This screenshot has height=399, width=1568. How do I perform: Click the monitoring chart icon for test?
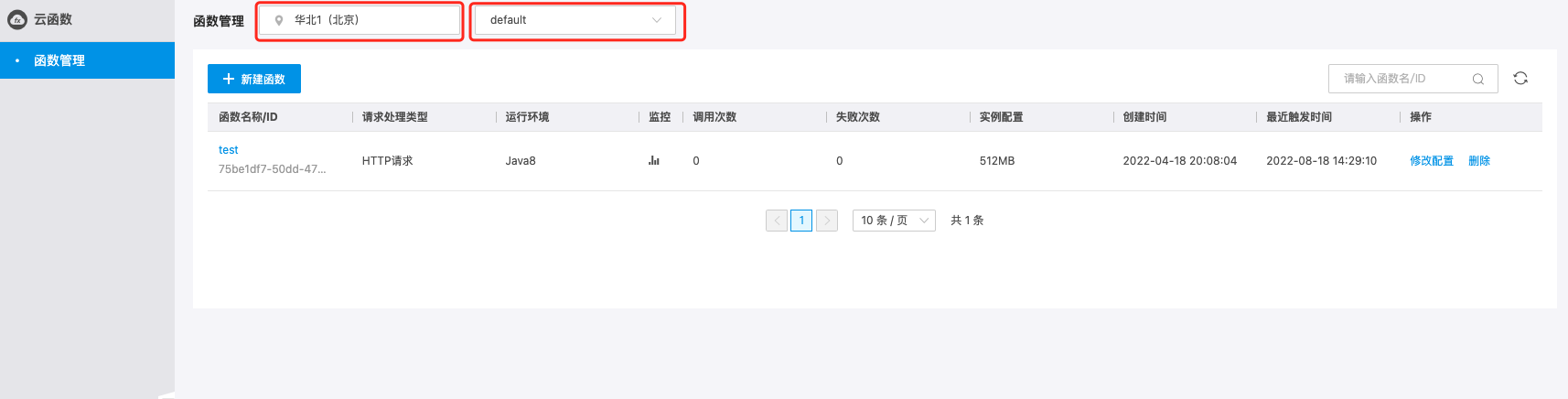pyautogui.click(x=654, y=161)
